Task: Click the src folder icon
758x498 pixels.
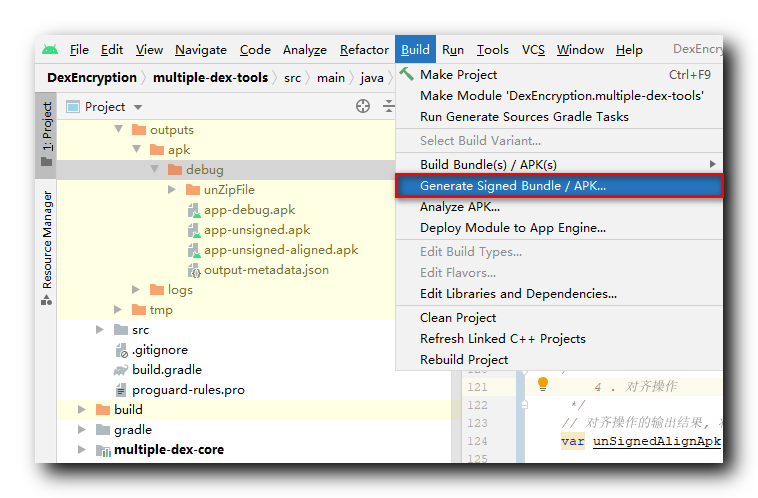Action: pos(121,329)
